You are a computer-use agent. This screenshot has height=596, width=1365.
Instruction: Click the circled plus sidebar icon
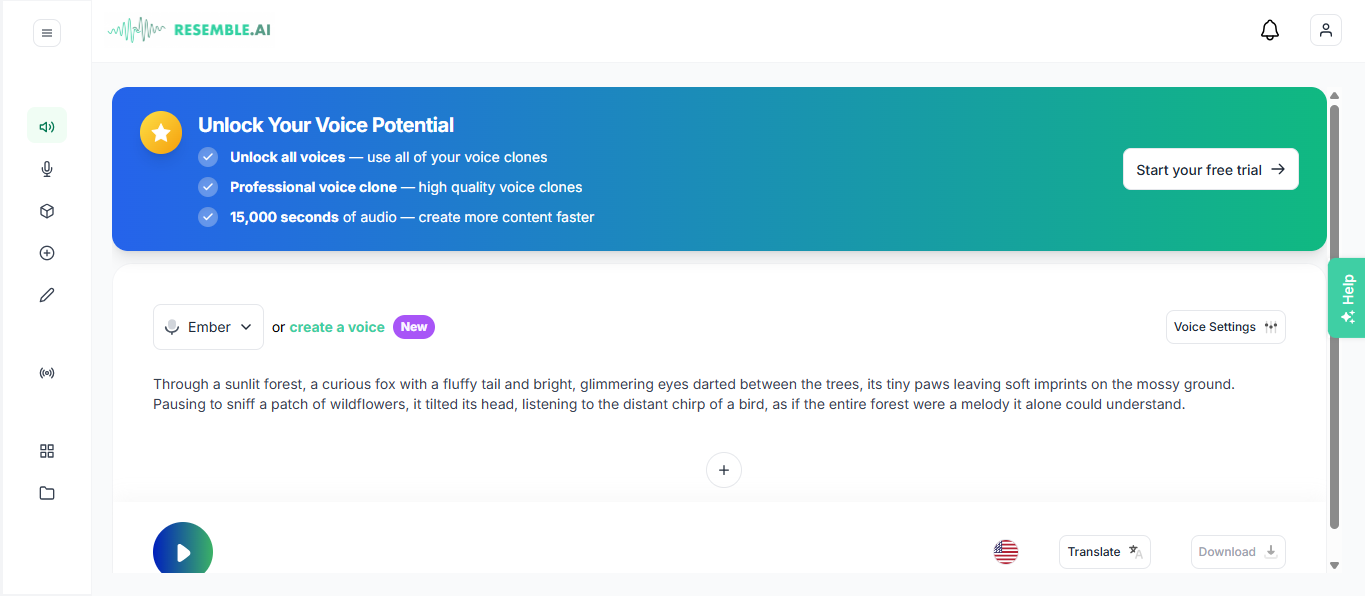47,253
